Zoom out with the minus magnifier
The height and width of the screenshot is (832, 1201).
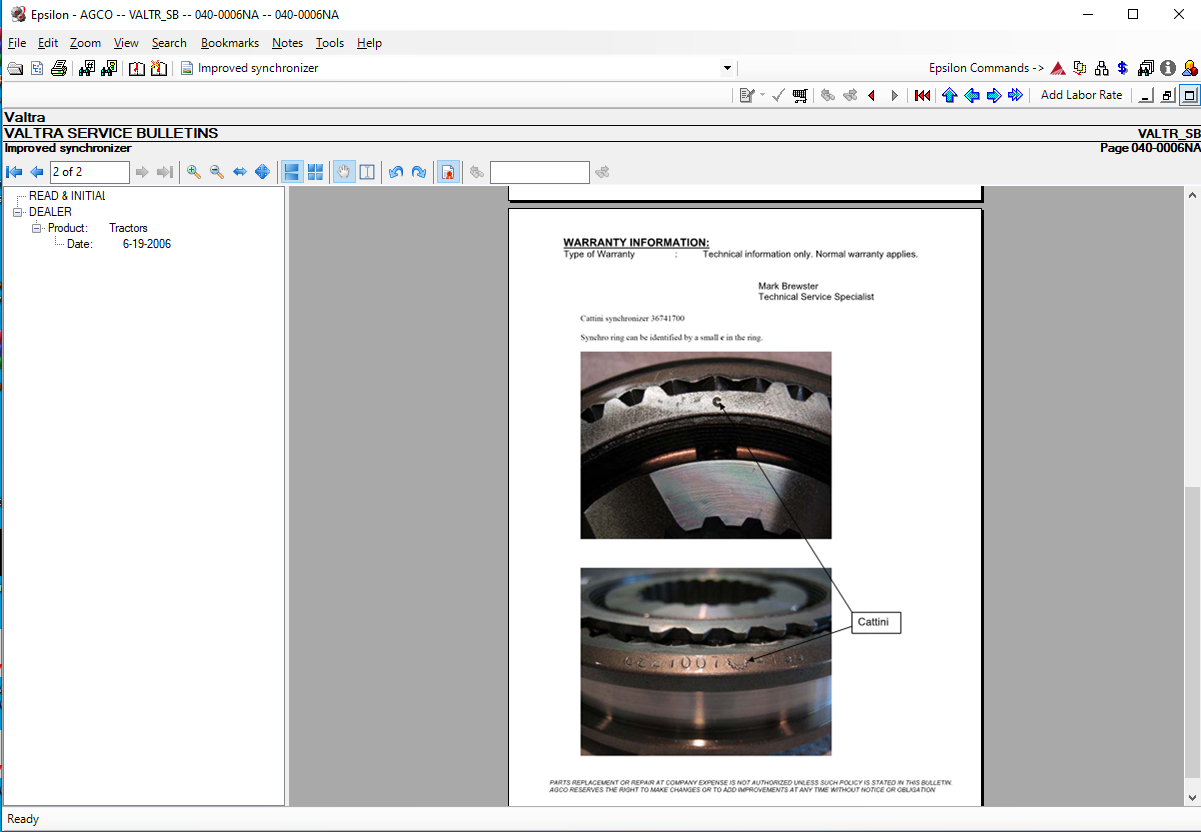tap(217, 172)
